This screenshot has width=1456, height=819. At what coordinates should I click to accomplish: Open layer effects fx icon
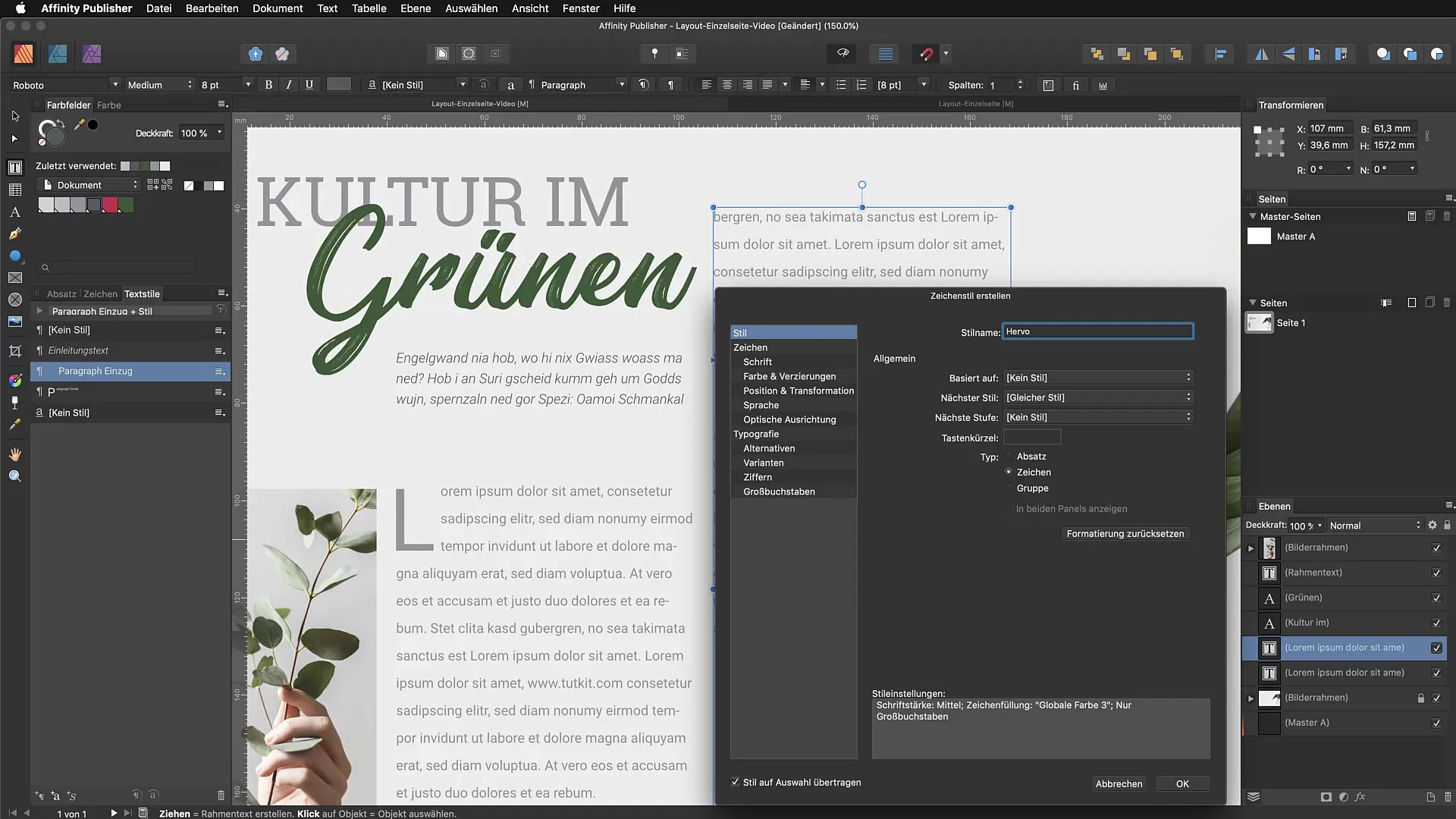click(1360, 797)
